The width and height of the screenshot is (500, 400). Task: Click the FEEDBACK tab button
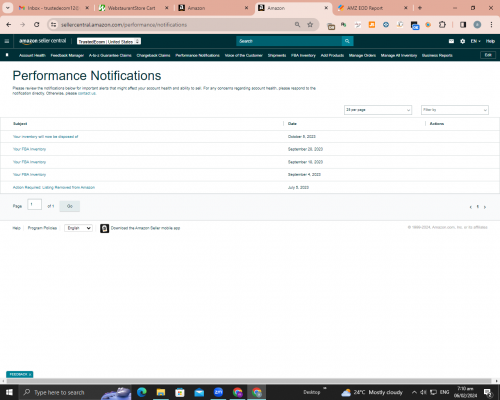(x=19, y=374)
